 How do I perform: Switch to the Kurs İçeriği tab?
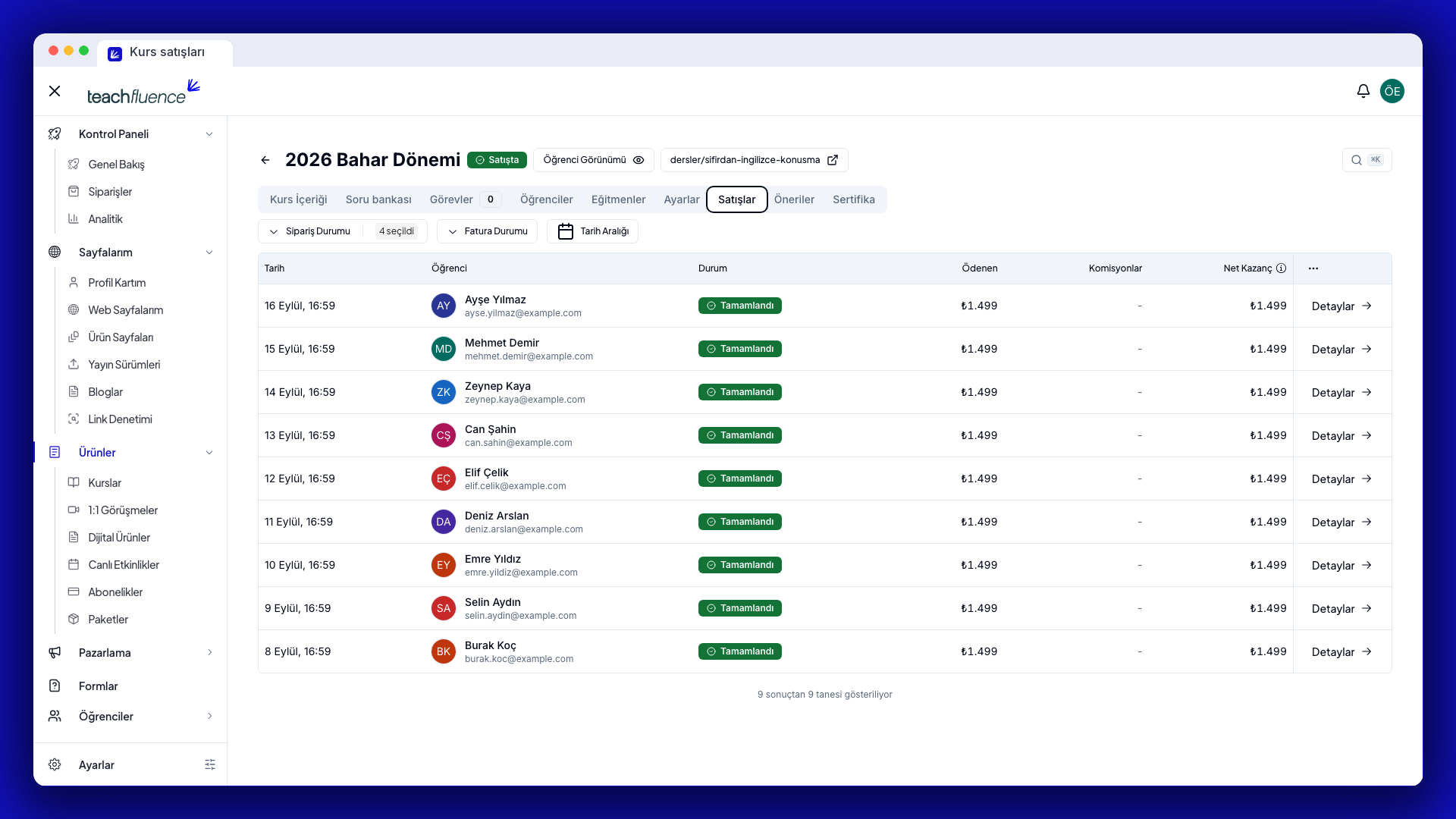(299, 199)
